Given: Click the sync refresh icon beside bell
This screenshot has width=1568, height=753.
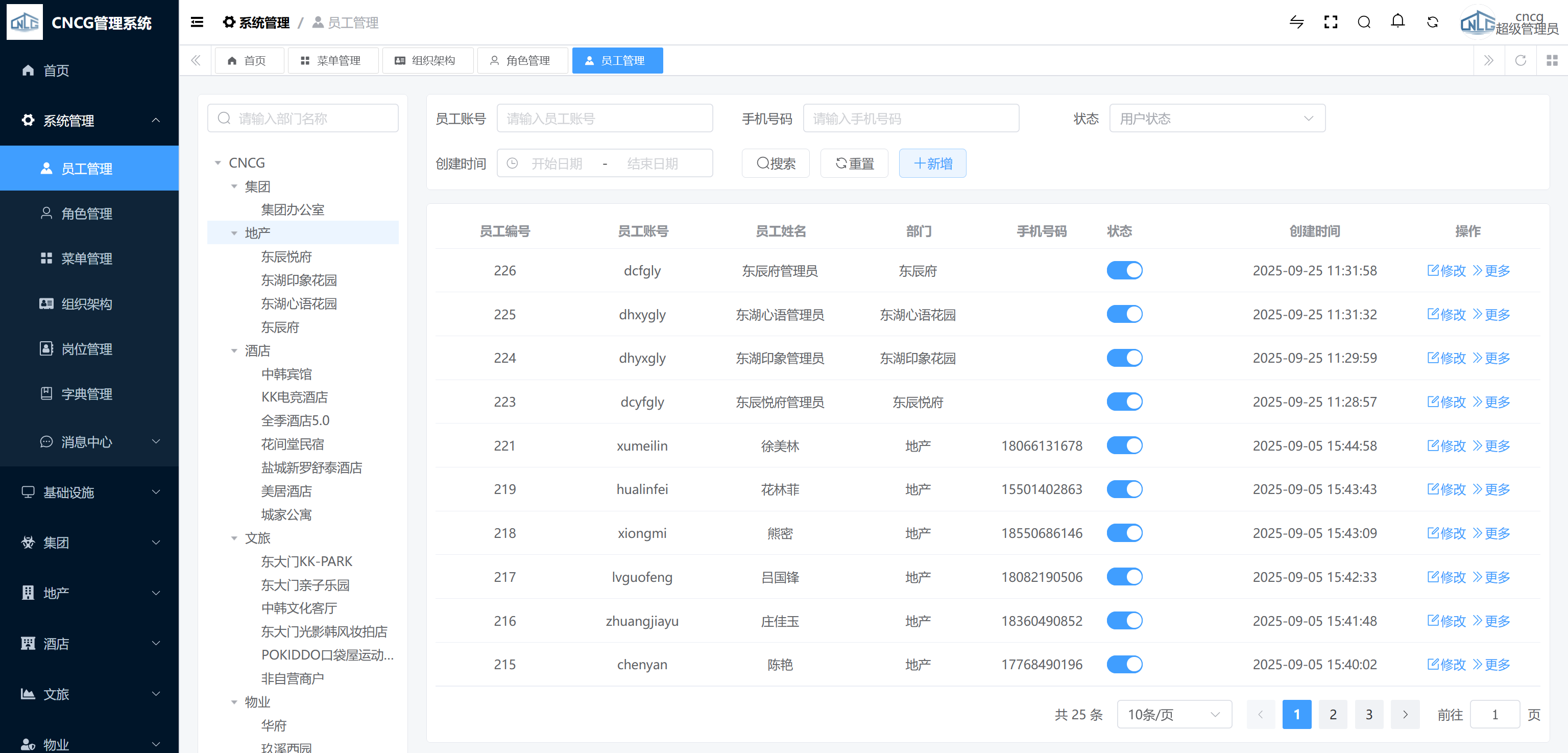Looking at the screenshot, I should click(1432, 22).
